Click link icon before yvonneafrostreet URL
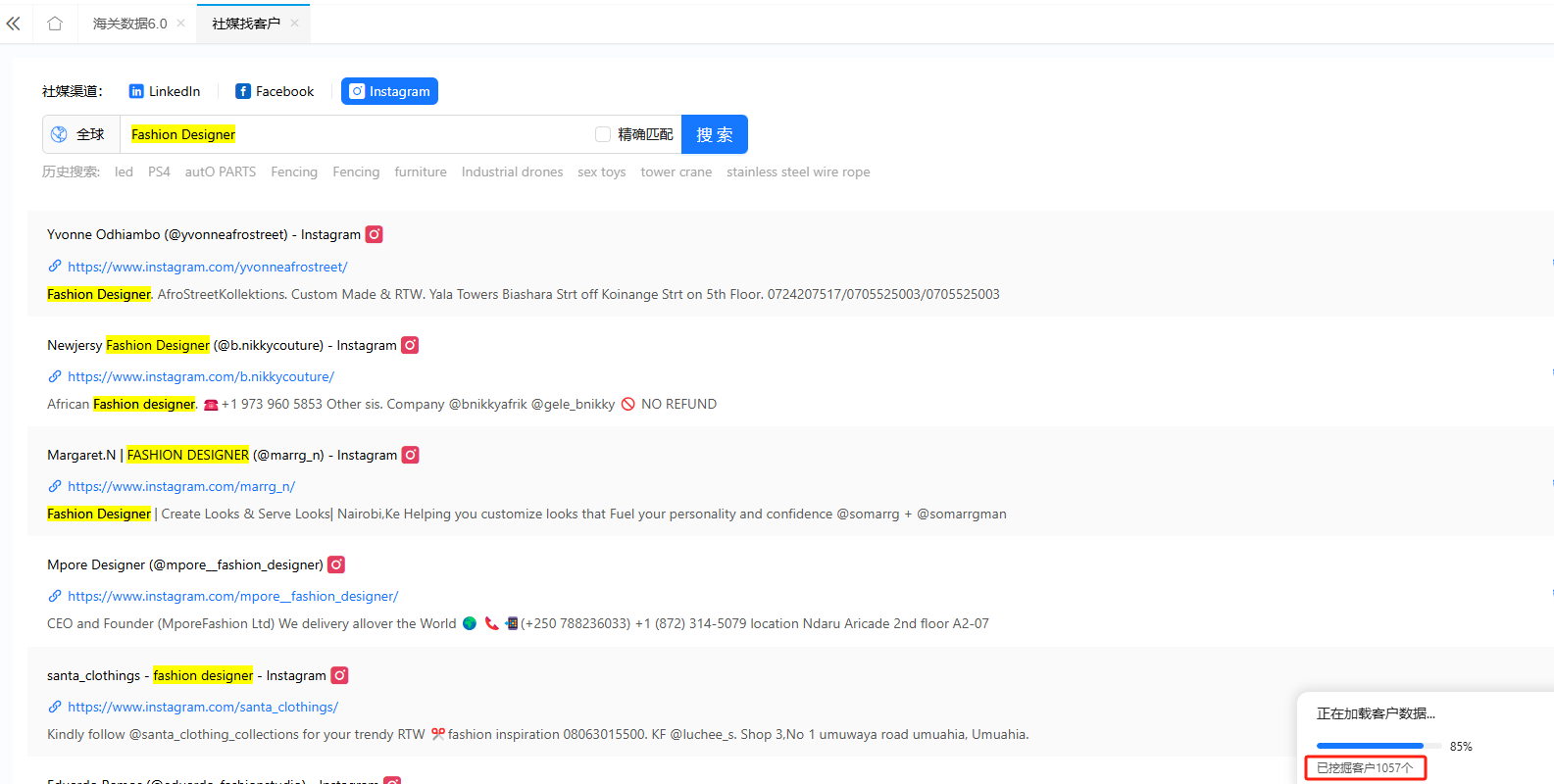 [55, 267]
